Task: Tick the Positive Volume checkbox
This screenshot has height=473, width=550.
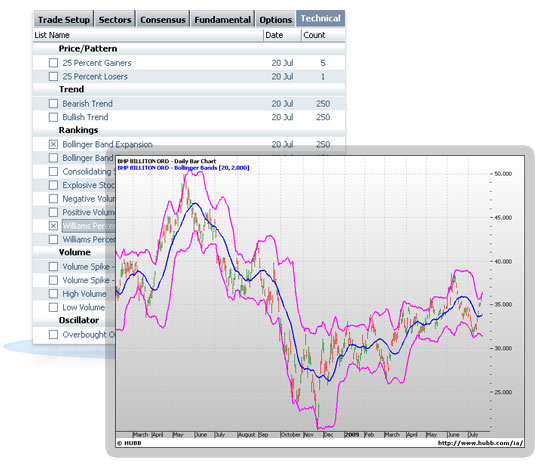Action: tap(53, 212)
